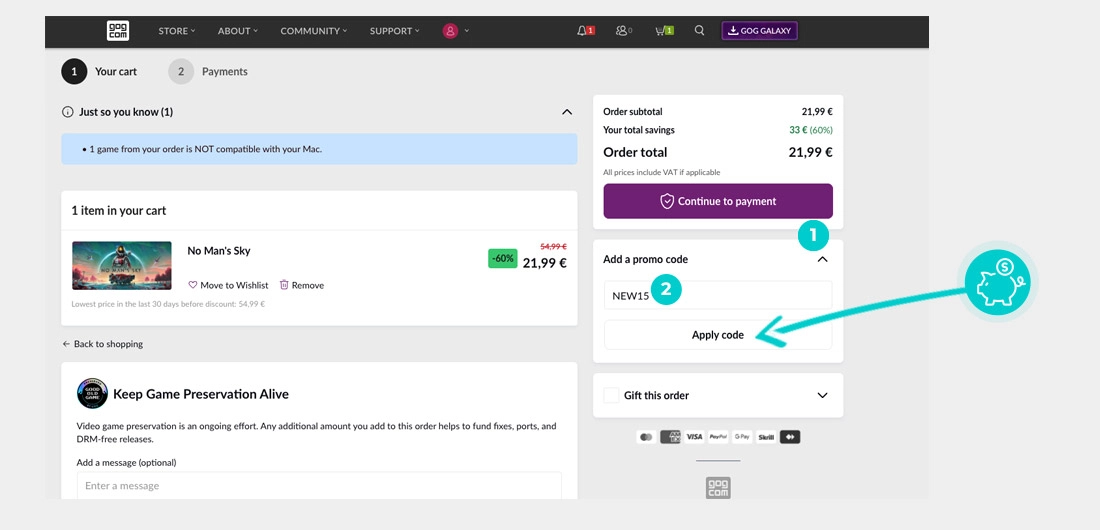Click the Apply code button
Viewport: 1100px width, 530px height.
click(718, 335)
